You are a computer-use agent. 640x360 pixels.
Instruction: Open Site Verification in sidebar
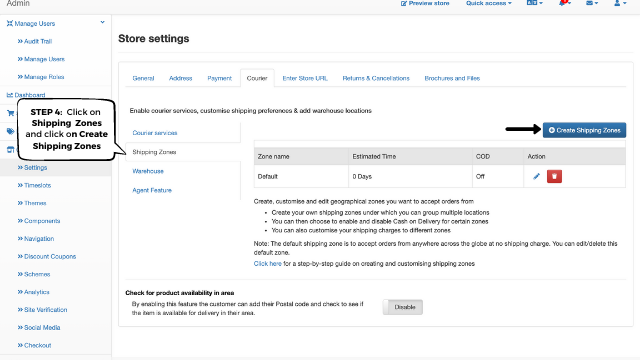45,310
